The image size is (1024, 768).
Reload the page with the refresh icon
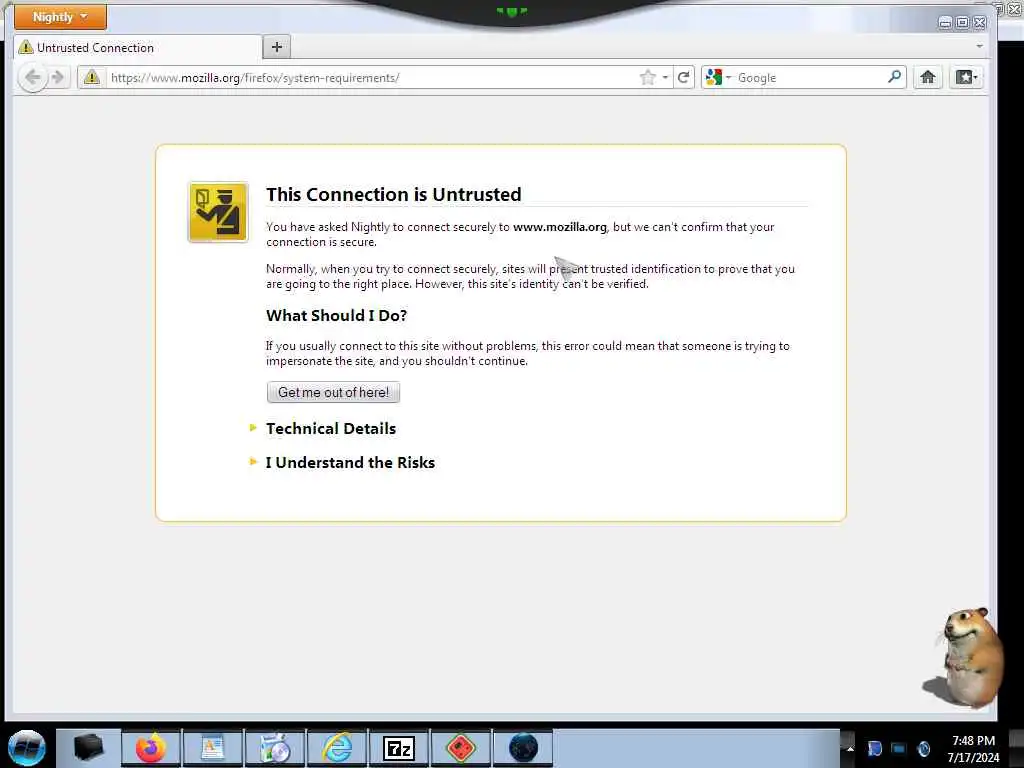(683, 78)
